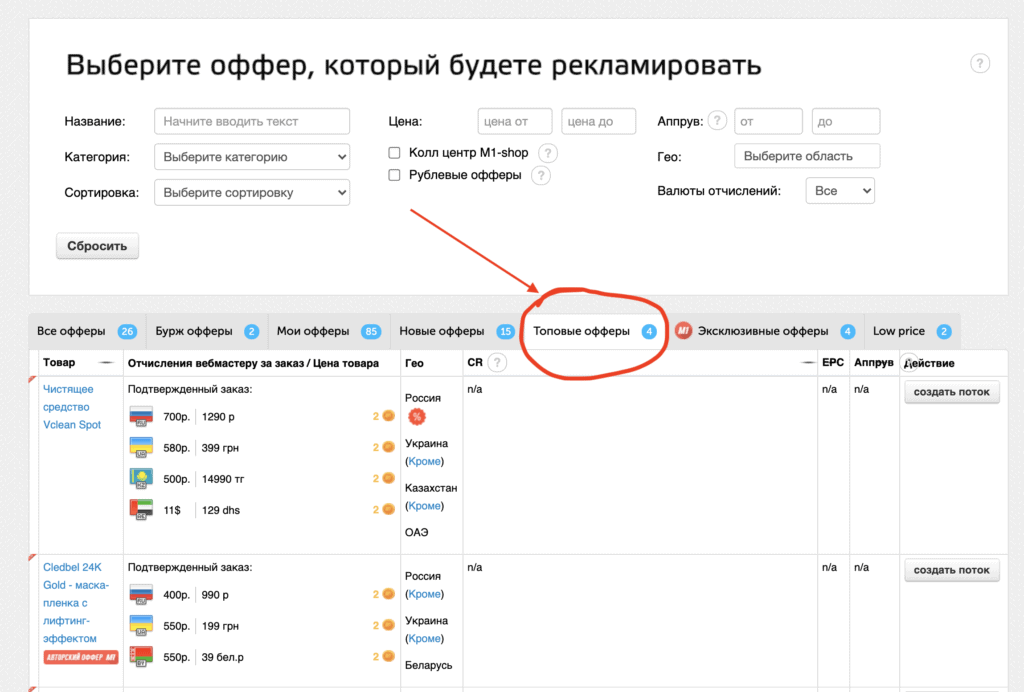Click the Kazakhstan flag icon beside 500р.
1024x692 pixels.
pyautogui.click(x=140, y=478)
